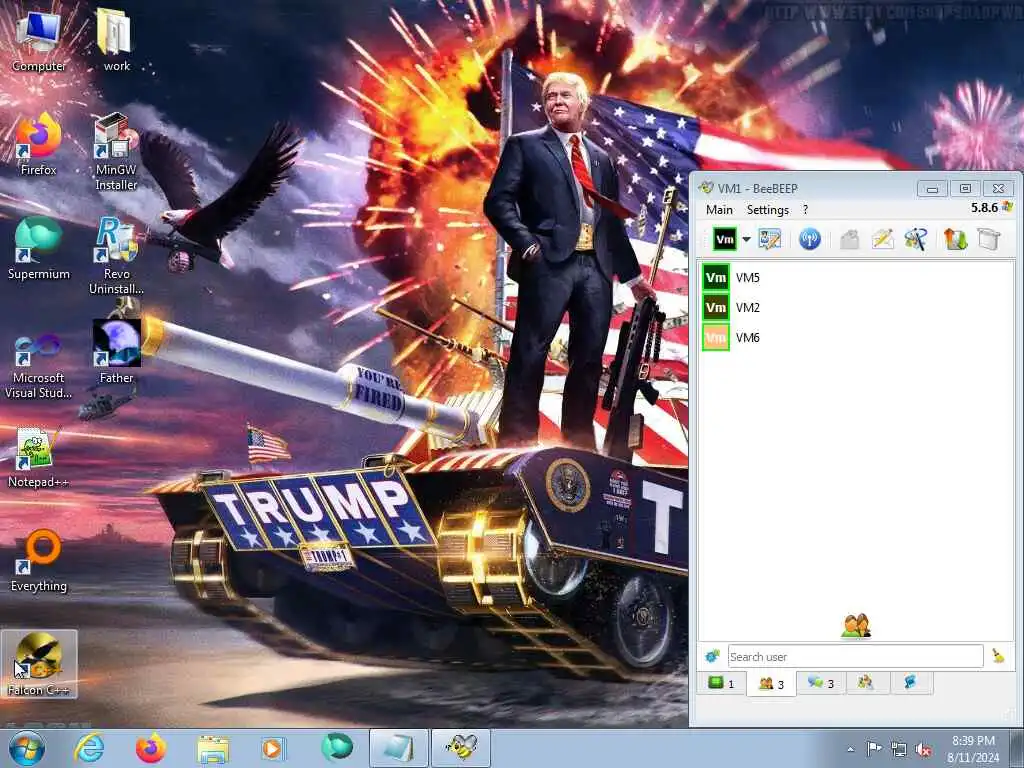Open Windows Media Player from the taskbar

(x=272, y=748)
